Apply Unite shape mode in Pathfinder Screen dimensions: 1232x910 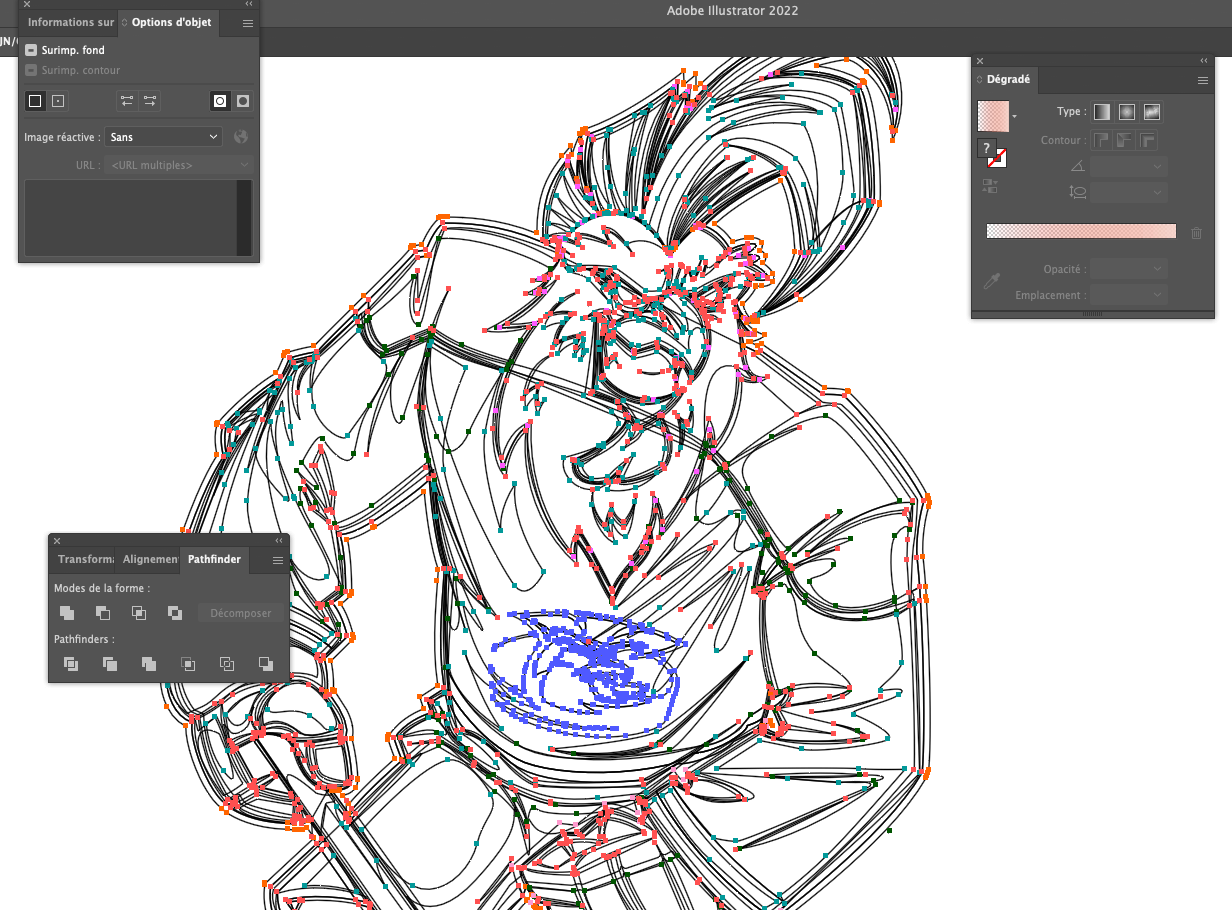[67, 613]
